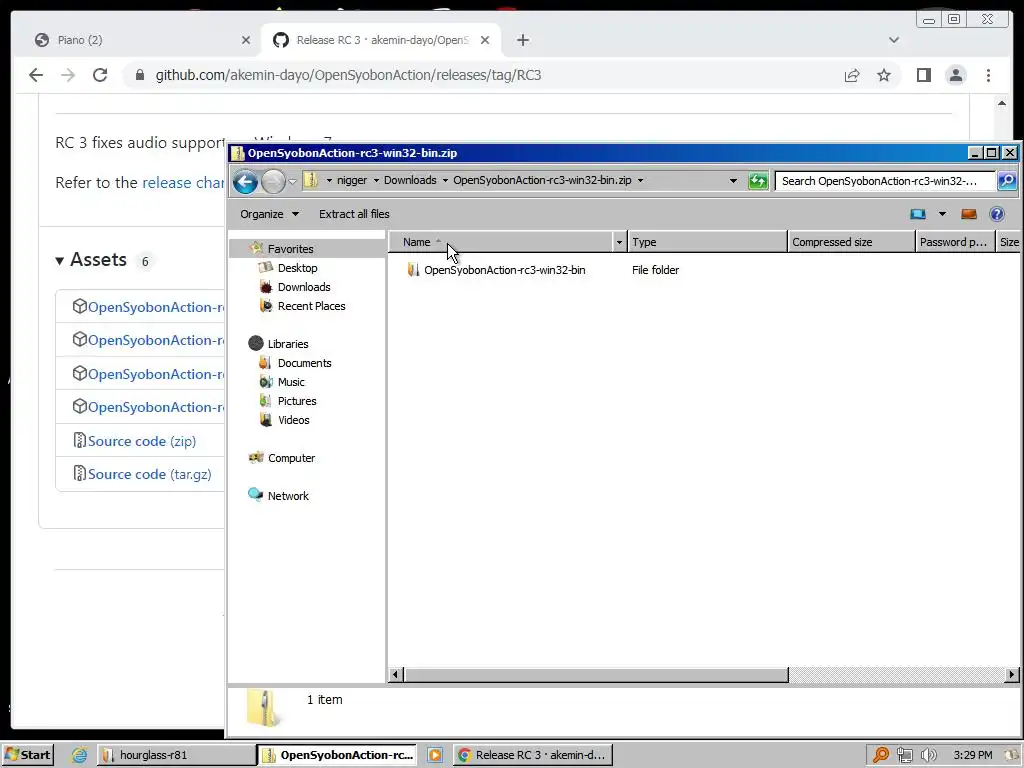Select Network in the navigation pane
Image resolution: width=1024 pixels, height=768 pixels.
click(x=287, y=496)
